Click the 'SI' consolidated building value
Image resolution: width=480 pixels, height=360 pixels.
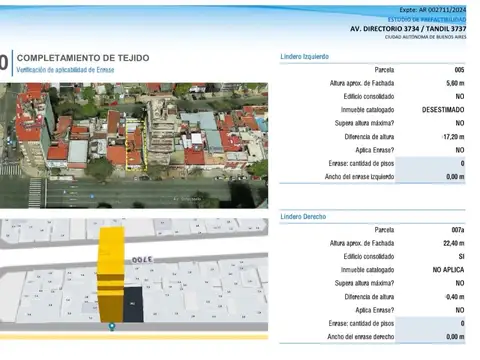[x=462, y=257]
